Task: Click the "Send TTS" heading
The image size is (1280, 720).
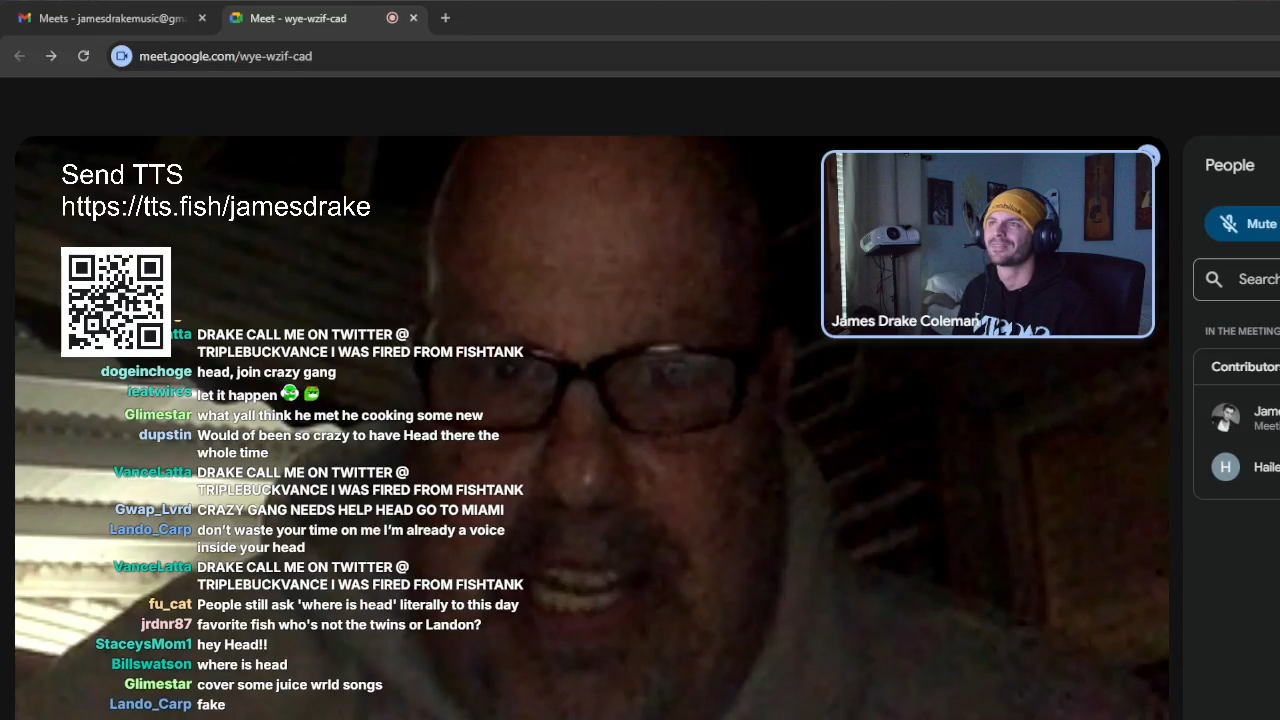Action: [122, 175]
